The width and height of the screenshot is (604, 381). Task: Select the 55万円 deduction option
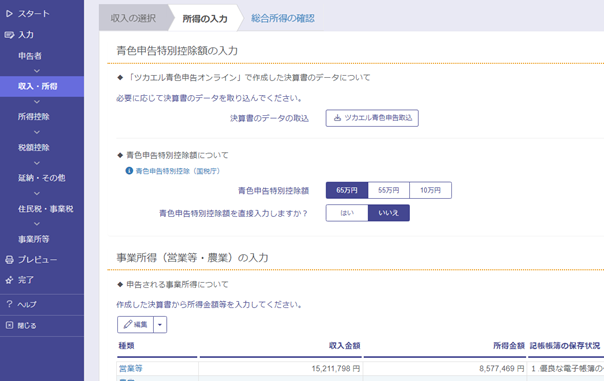388,190
